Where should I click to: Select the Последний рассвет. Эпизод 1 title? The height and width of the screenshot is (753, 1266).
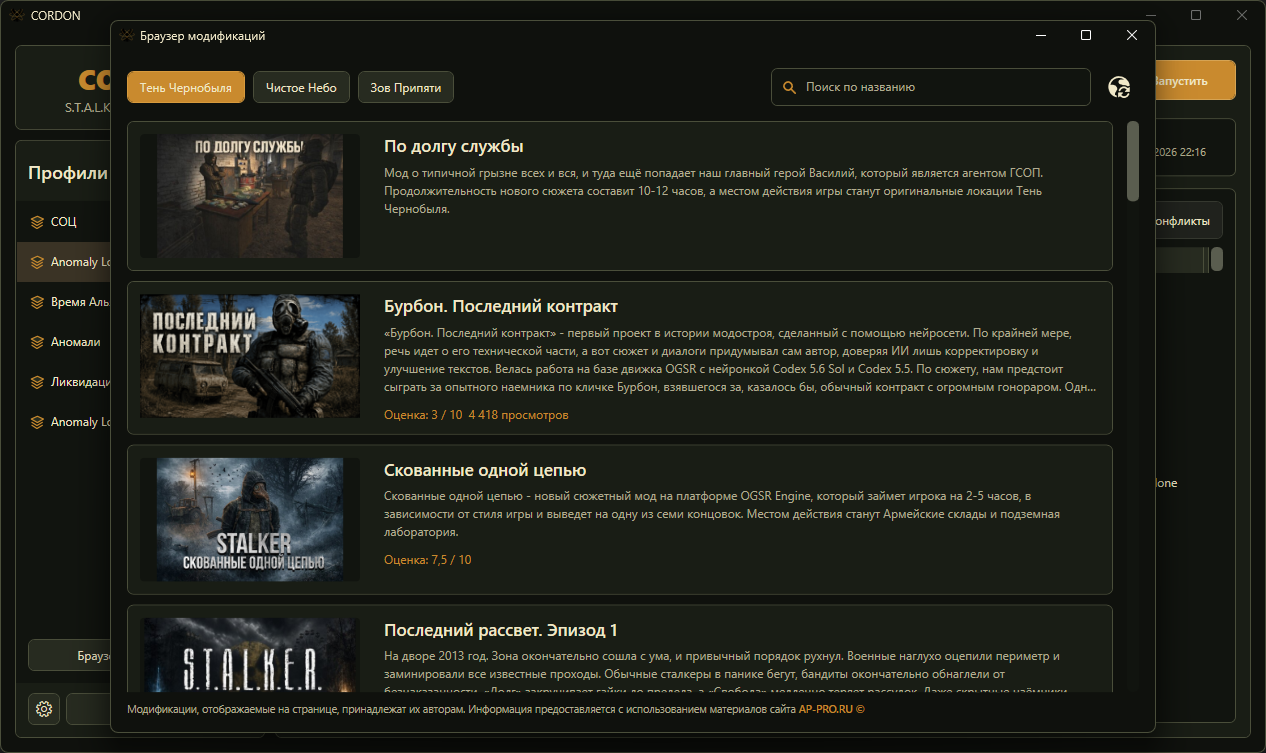[501, 630]
